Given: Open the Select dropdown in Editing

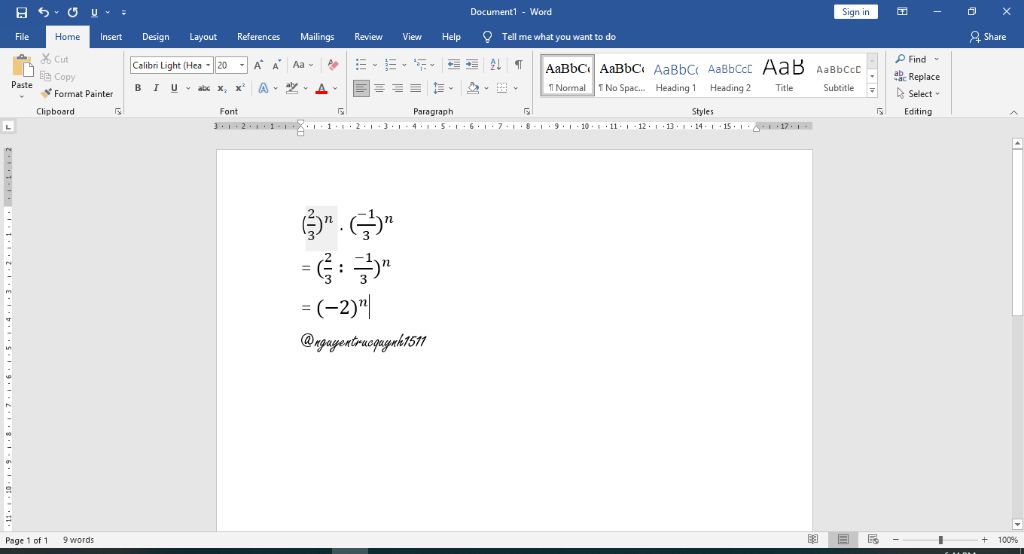Looking at the screenshot, I should click(x=918, y=93).
